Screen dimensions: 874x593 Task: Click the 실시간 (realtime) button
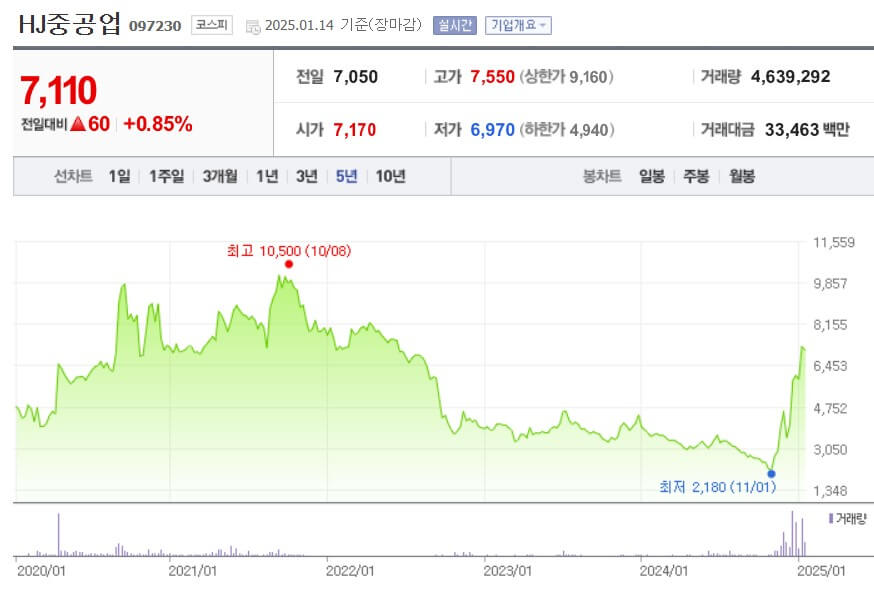(x=458, y=24)
